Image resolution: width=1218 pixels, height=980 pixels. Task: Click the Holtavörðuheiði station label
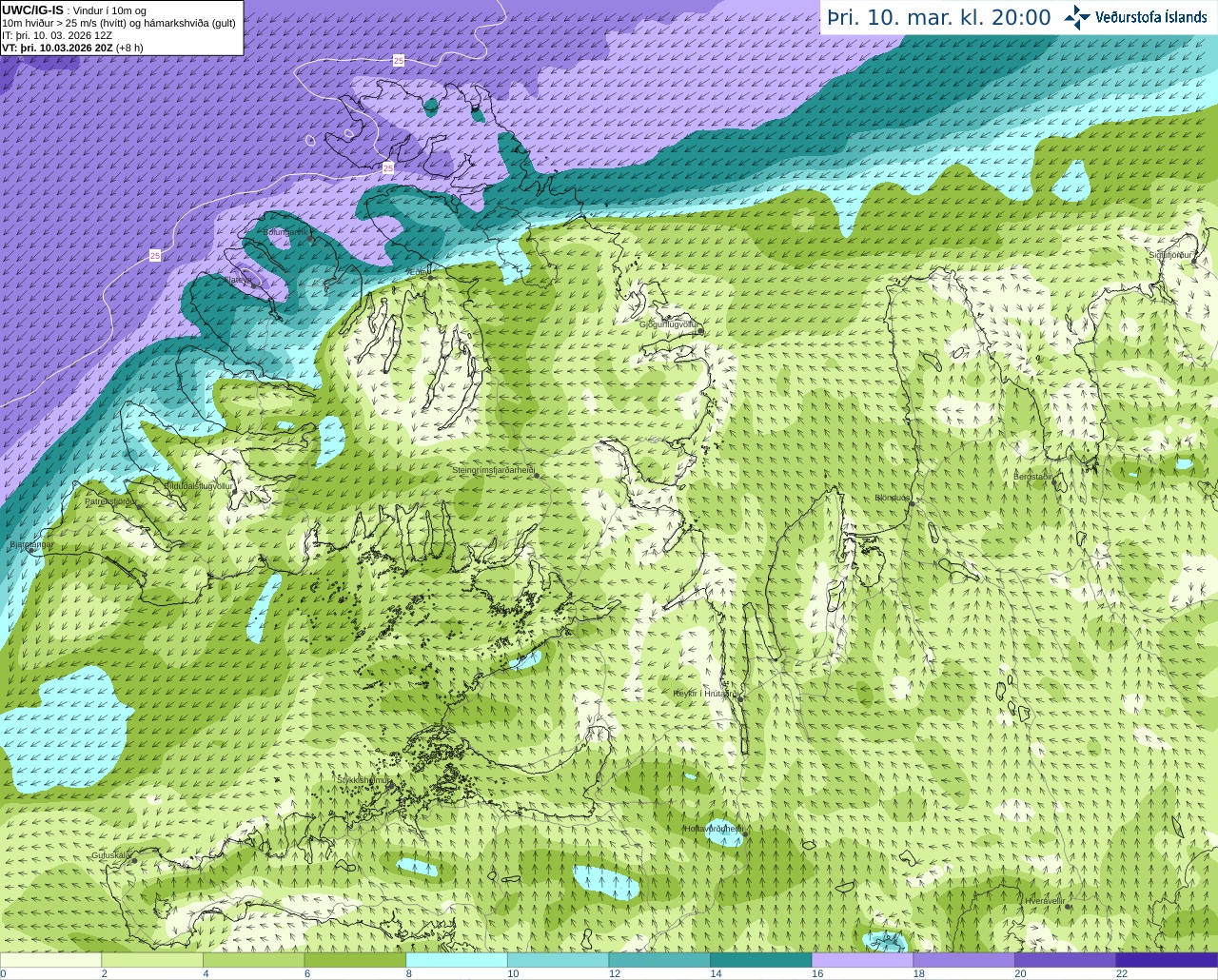click(x=714, y=829)
